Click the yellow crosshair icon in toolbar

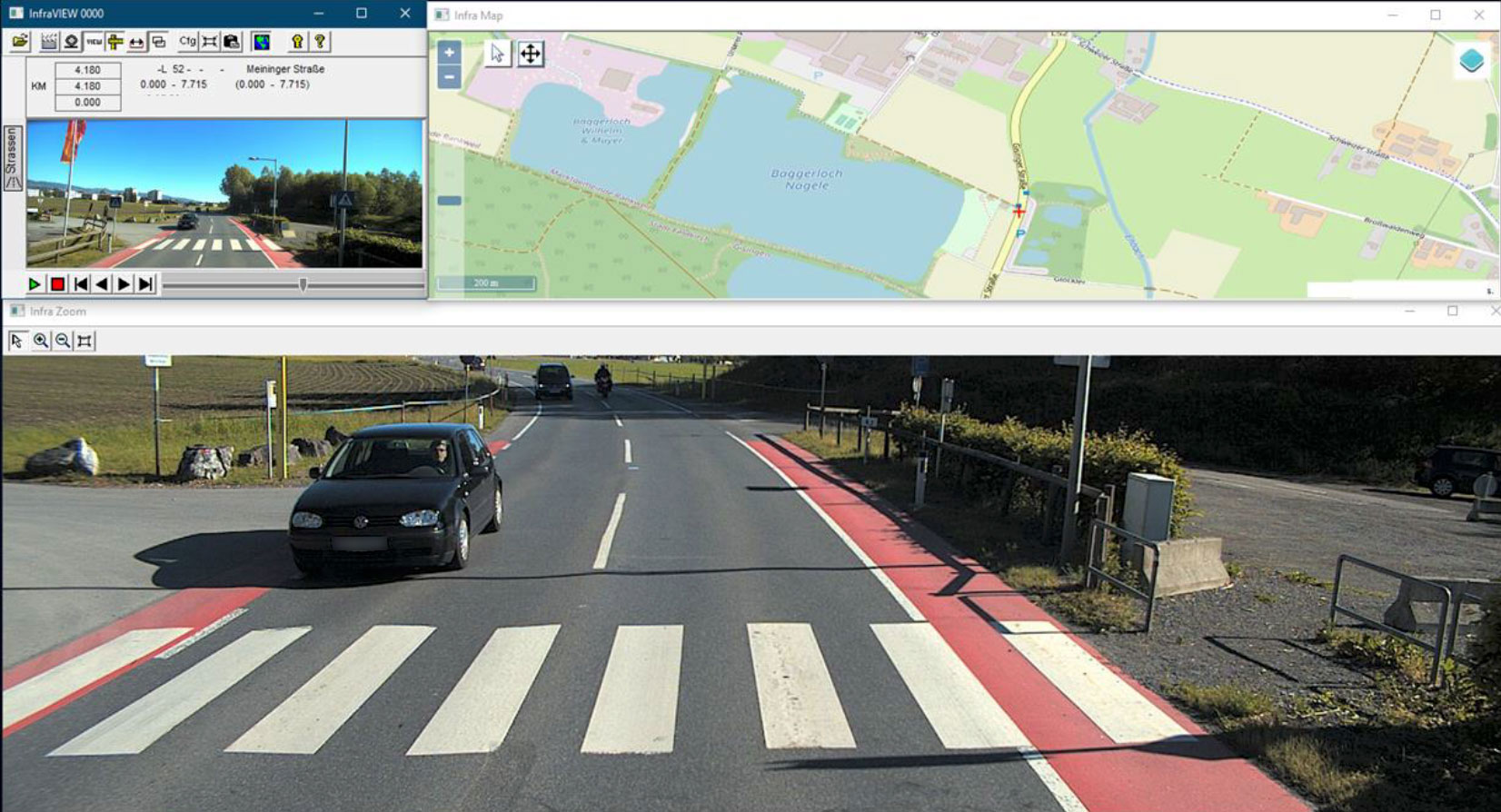tap(115, 42)
